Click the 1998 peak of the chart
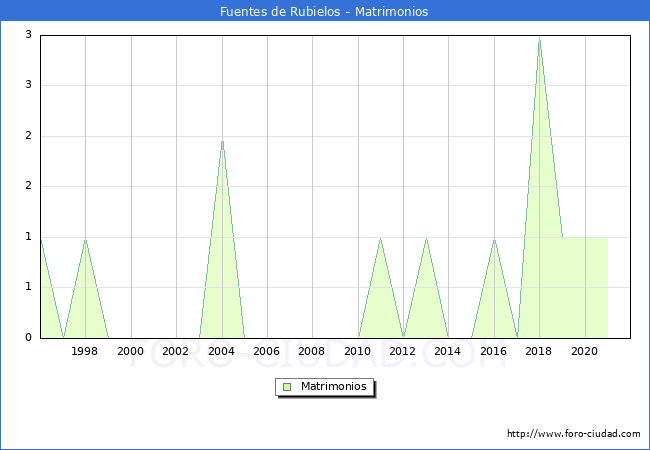The width and height of the screenshot is (650, 450). [85, 240]
